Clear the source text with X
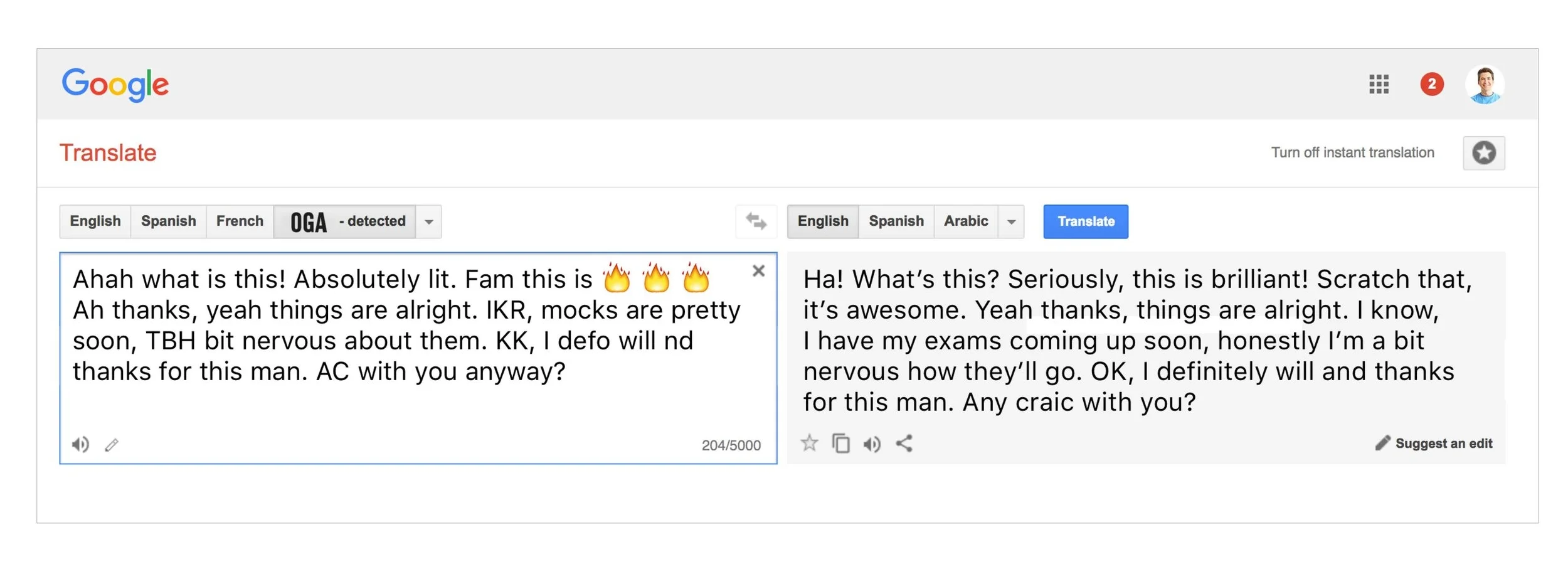The width and height of the screenshot is (1568, 574). click(758, 271)
